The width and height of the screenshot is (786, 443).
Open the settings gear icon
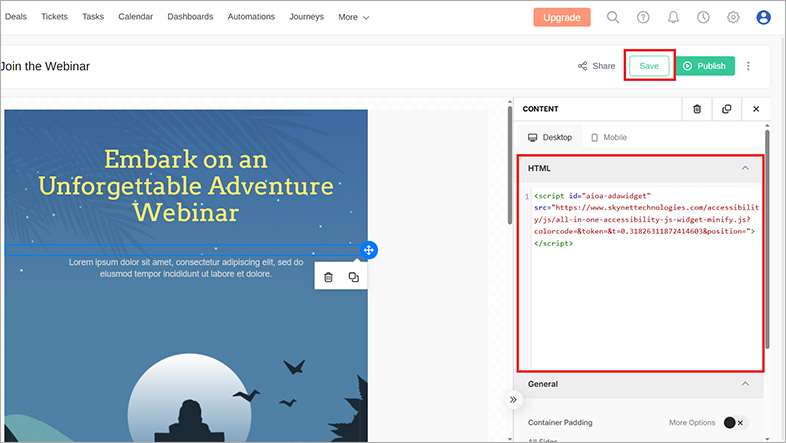pyautogui.click(x=733, y=17)
